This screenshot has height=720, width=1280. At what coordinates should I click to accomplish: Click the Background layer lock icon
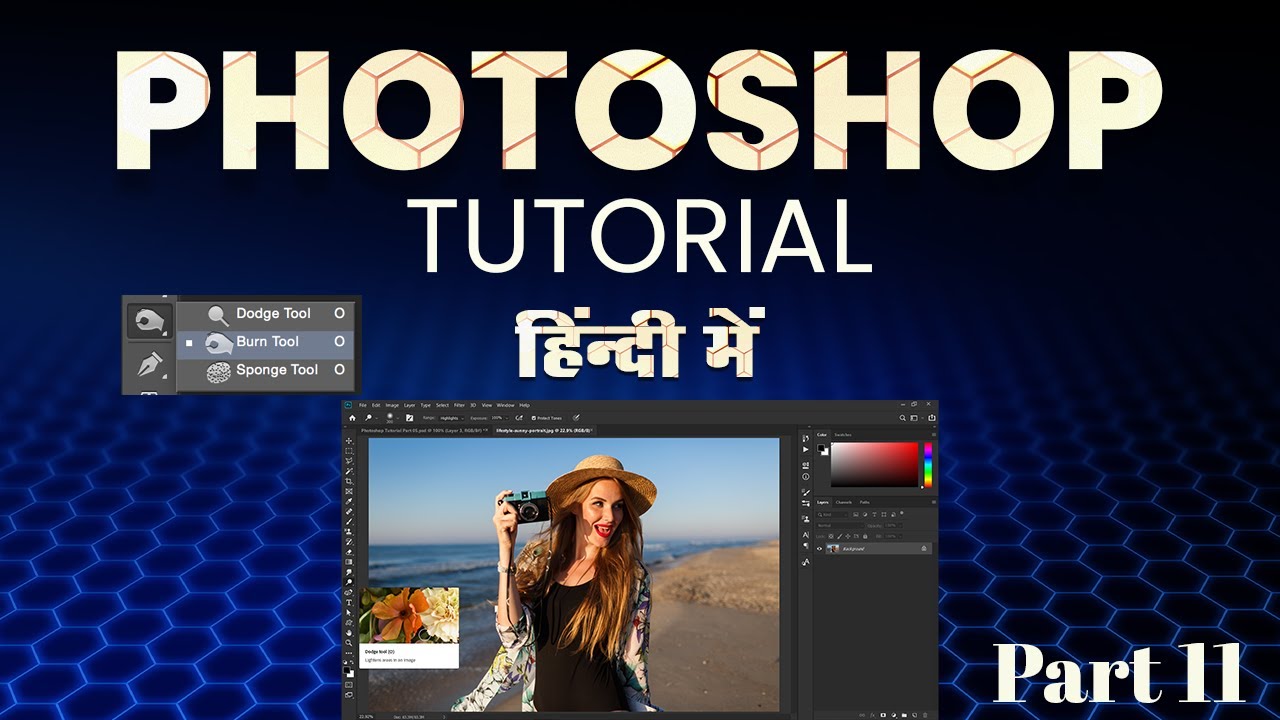click(924, 548)
